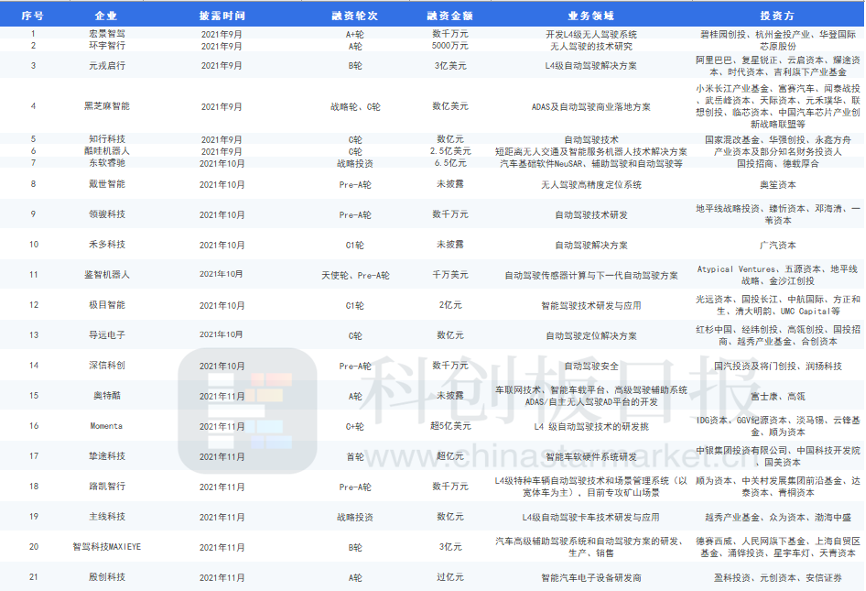This screenshot has height=591, width=866.
Task: Select company cell 酷哇机器人
Action: (107, 151)
